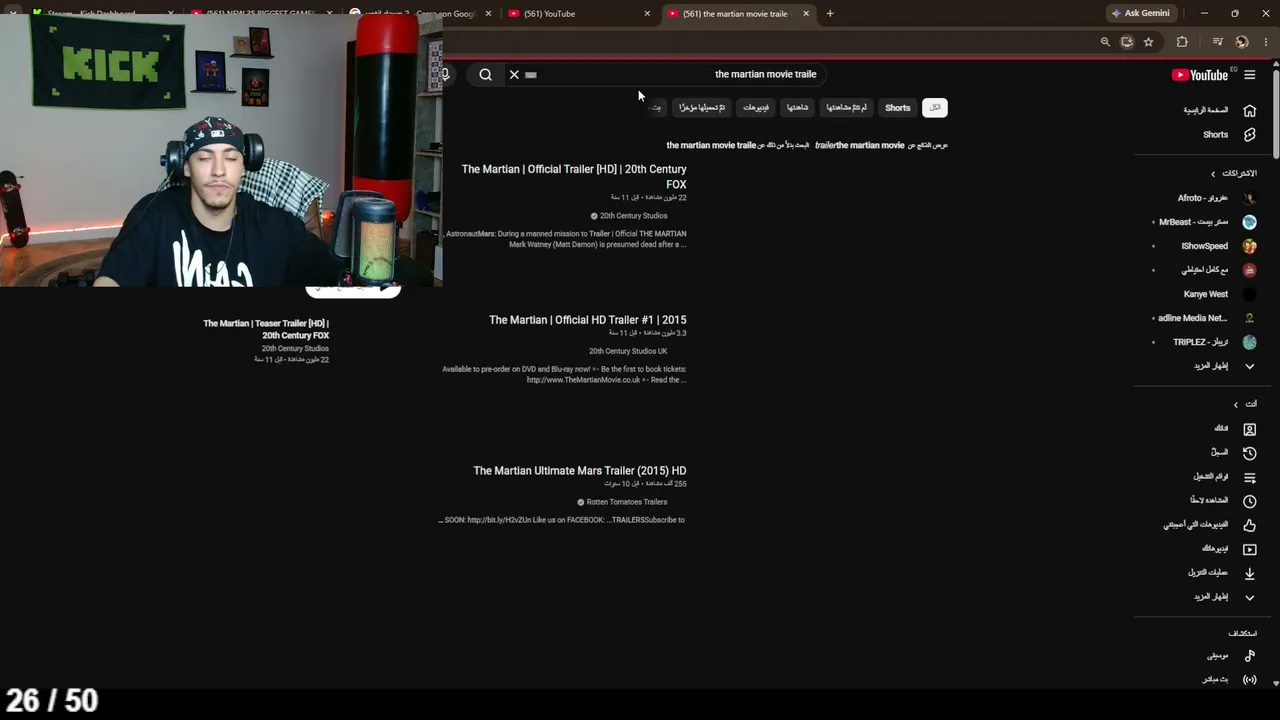Open the Afroto channel avatar
Image resolution: width=1280 pixels, height=720 pixels.
pyautogui.click(x=1249, y=198)
